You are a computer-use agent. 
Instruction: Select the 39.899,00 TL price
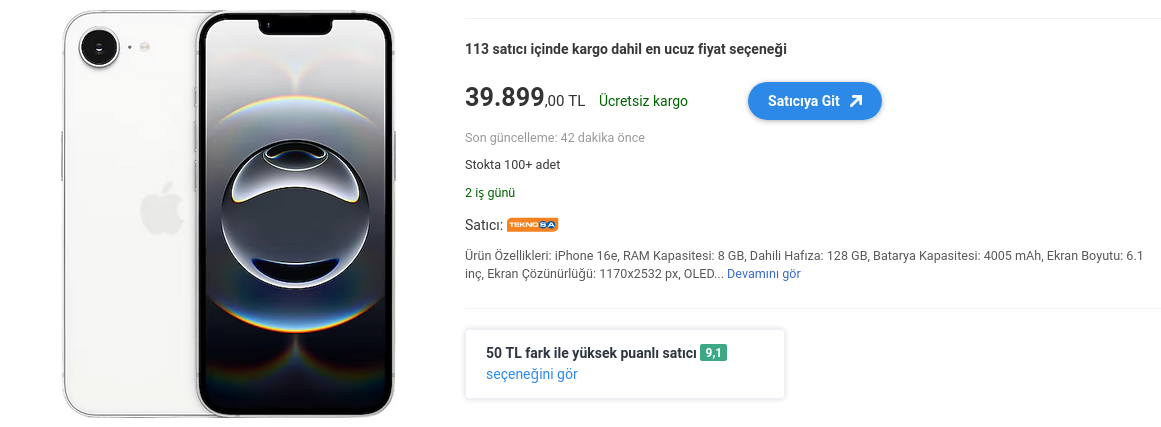click(x=525, y=98)
